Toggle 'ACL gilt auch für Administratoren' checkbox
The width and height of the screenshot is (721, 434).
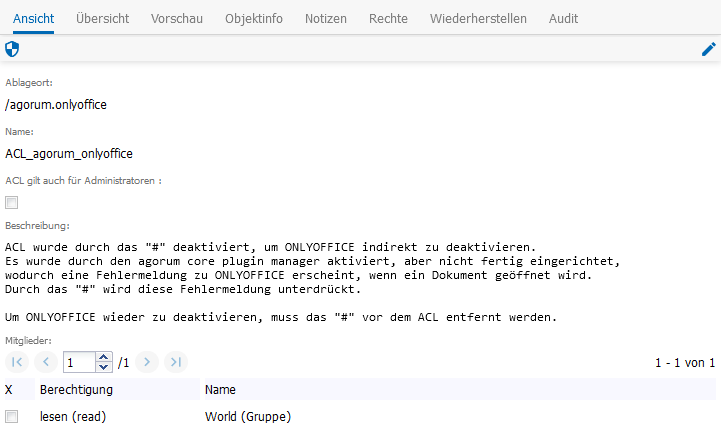(x=11, y=202)
